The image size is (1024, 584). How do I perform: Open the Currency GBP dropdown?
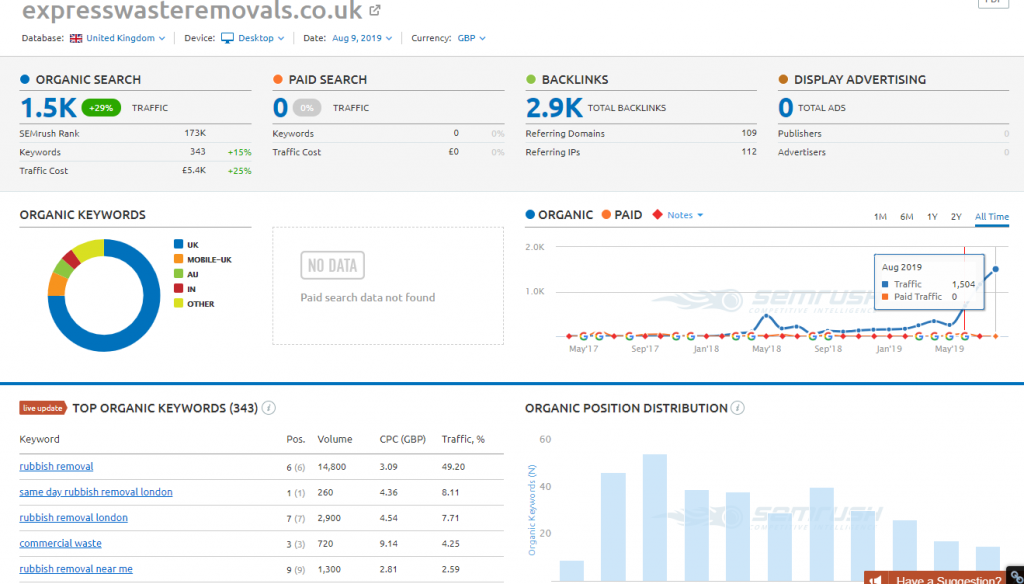(x=472, y=38)
